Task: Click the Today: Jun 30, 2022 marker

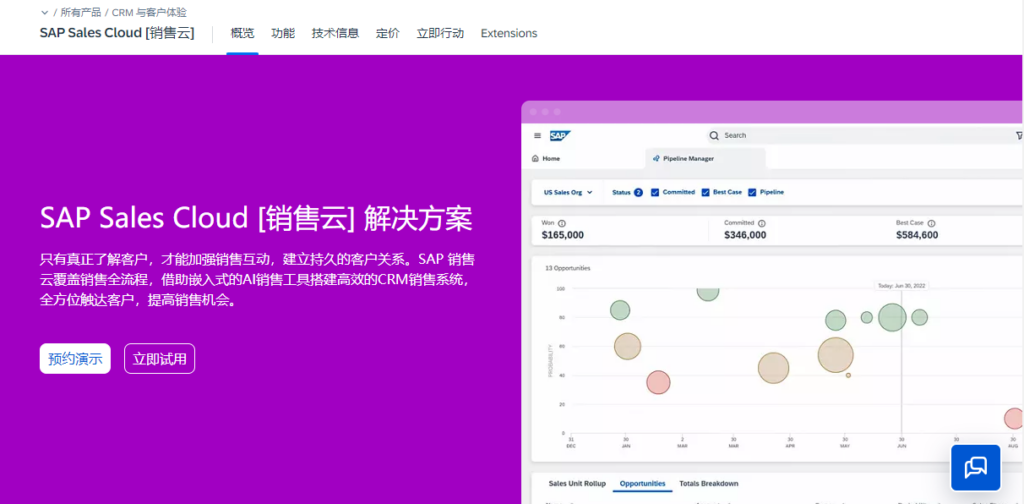Action: point(901,286)
